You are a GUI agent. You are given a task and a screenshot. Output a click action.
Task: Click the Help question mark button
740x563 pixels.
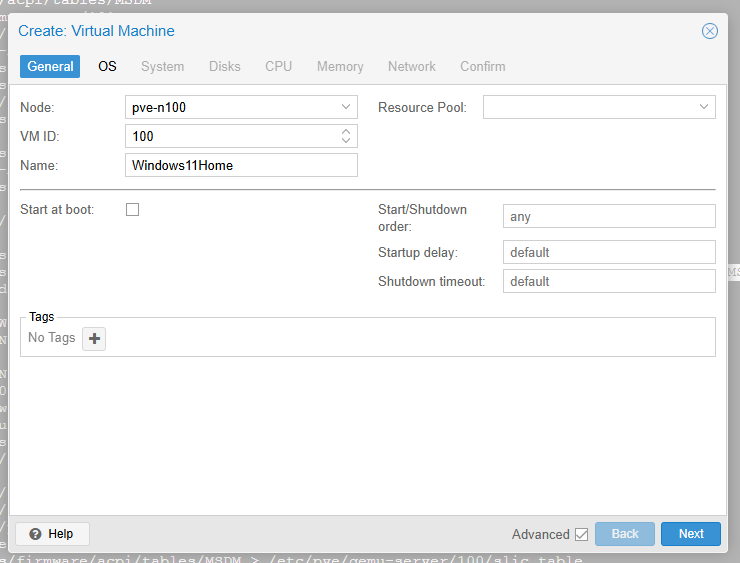52,534
